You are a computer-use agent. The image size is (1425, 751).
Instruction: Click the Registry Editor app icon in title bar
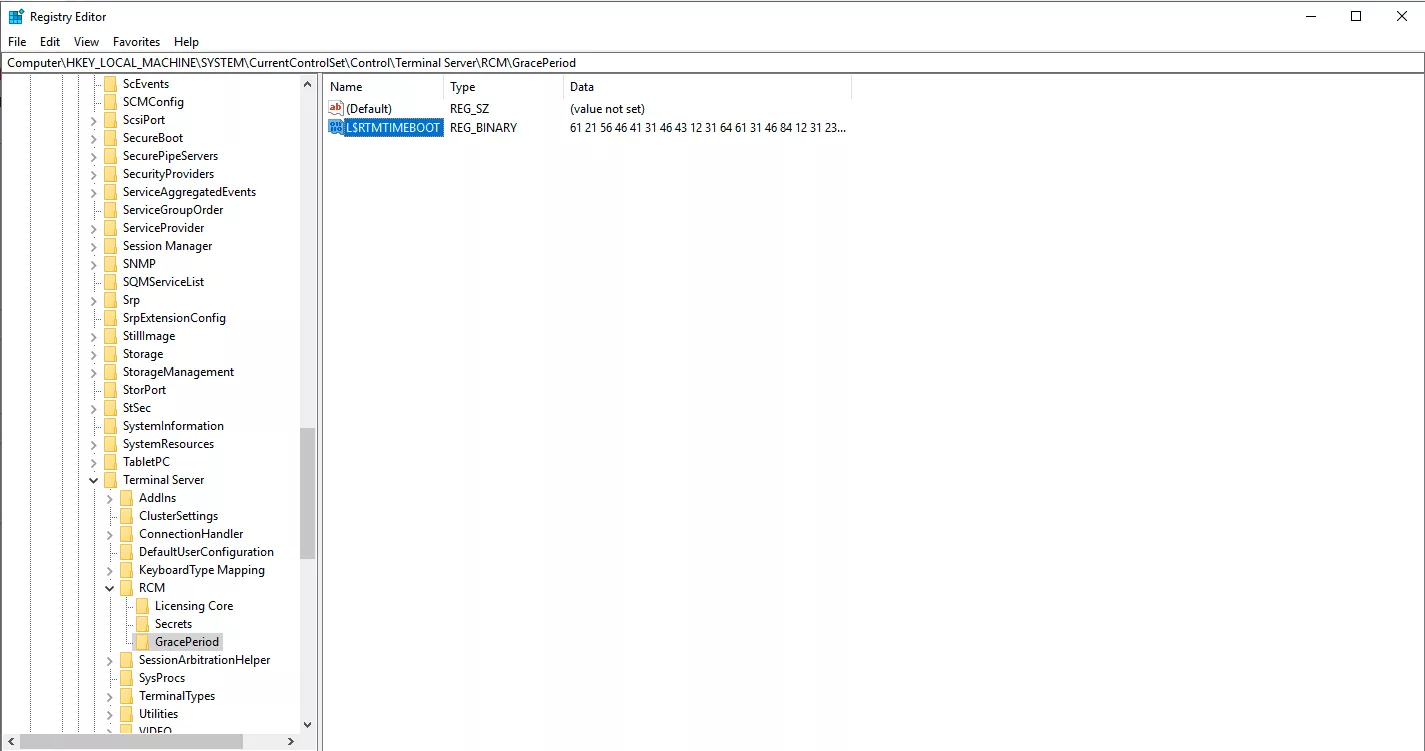coord(16,16)
